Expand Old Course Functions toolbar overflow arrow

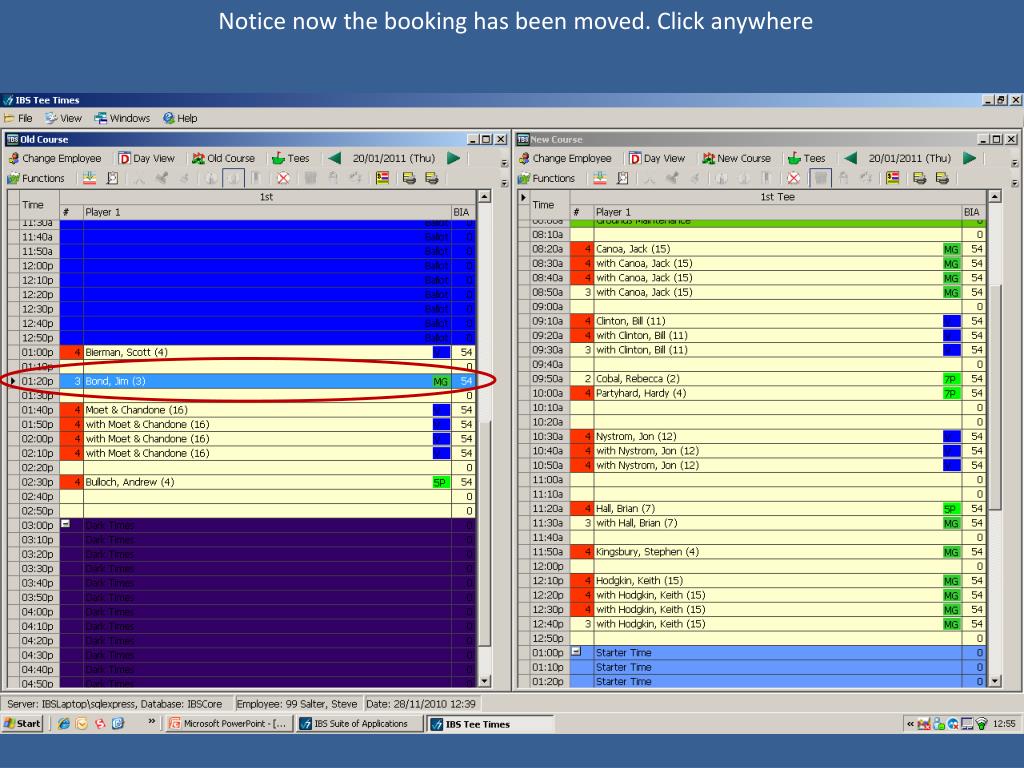[x=504, y=183]
